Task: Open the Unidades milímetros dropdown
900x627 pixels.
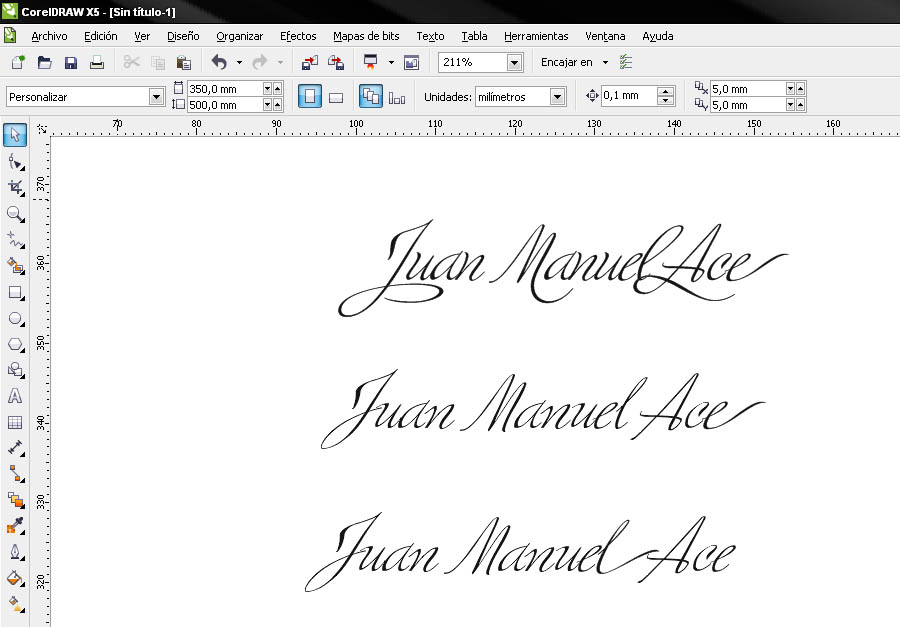Action: point(557,97)
